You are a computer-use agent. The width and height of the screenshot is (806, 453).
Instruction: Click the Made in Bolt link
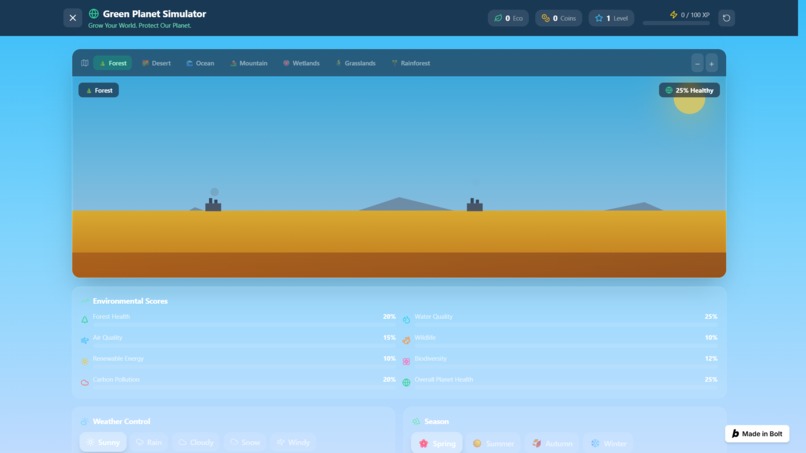(757, 433)
